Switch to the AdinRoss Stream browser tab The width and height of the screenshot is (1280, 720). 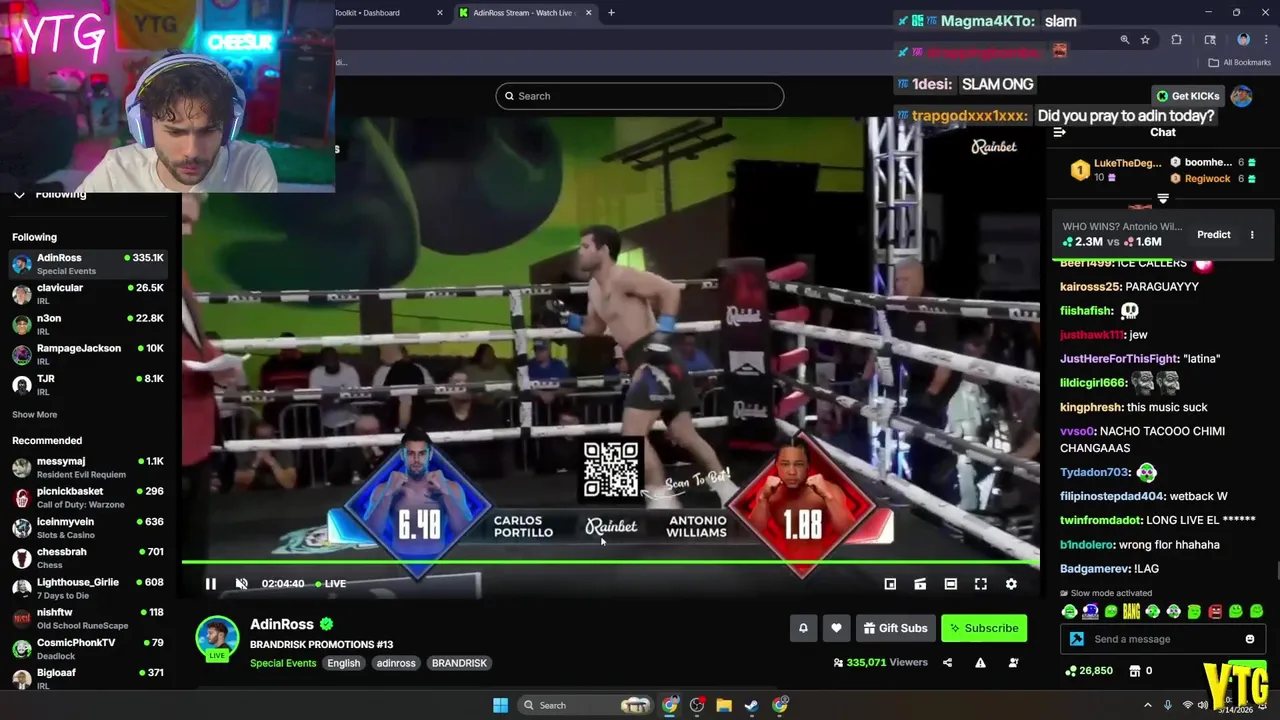pos(525,13)
